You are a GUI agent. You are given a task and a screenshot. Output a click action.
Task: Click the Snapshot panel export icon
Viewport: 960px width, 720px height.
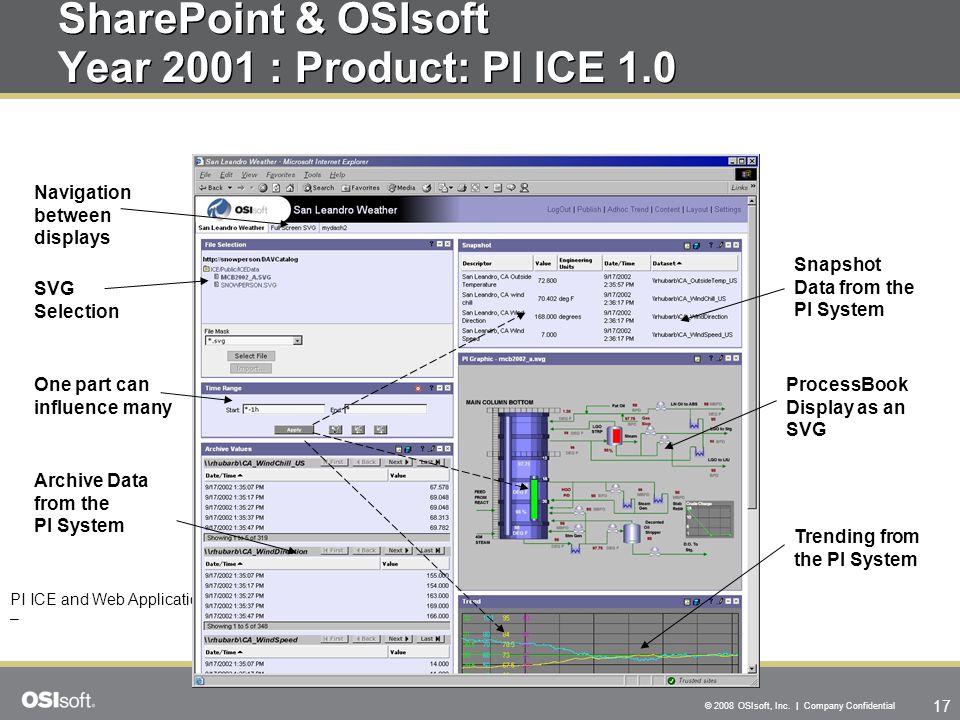click(688, 246)
